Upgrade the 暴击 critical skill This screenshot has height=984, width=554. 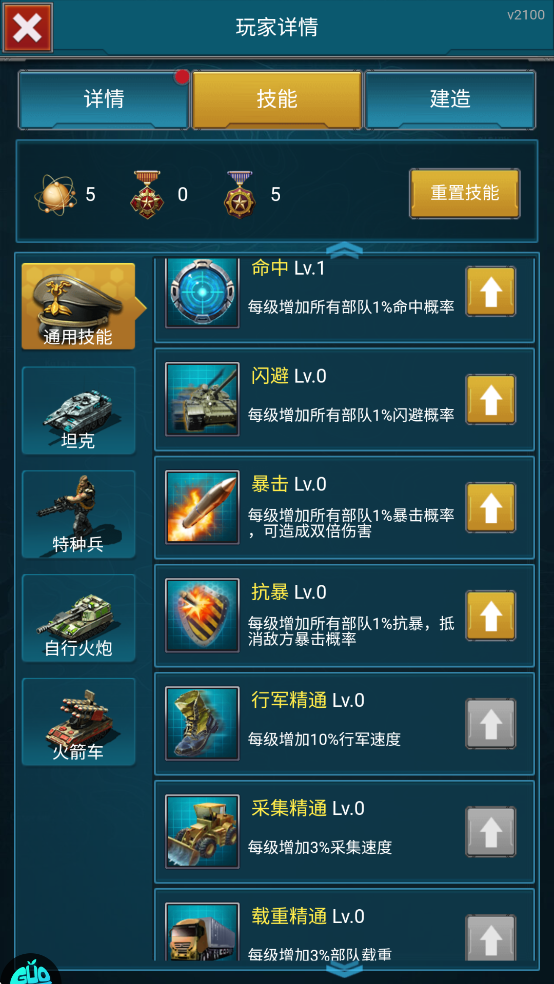491,507
